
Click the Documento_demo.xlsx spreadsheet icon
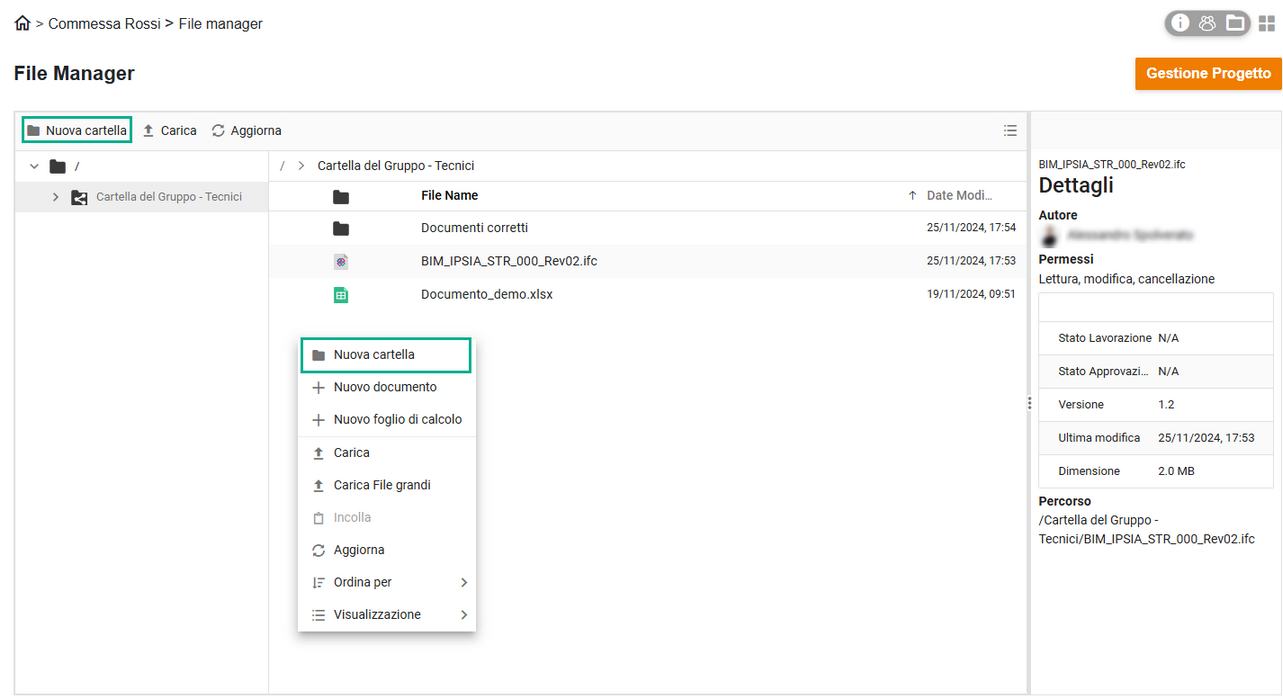[341, 295]
